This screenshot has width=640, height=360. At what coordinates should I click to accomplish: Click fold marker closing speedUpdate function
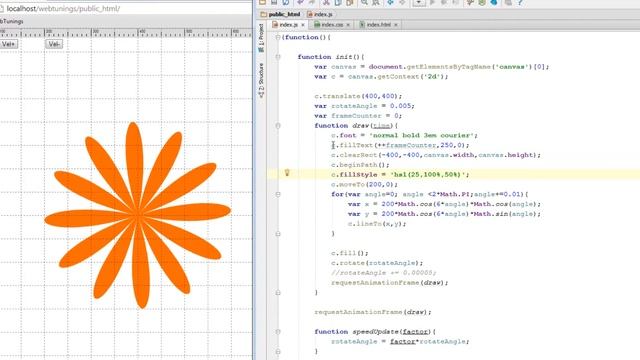(x=278, y=351)
